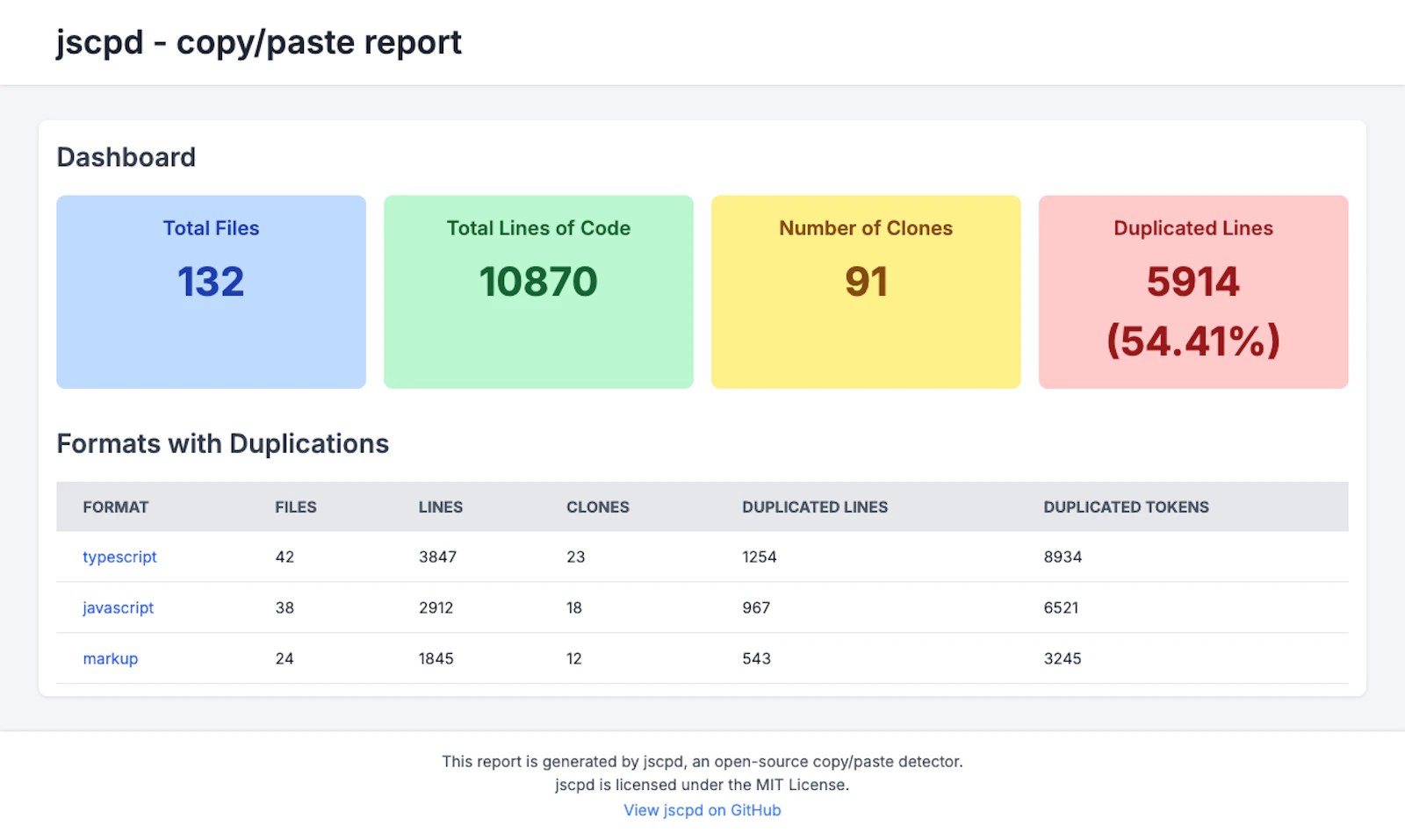Sort table by the FILES column header

[295, 506]
